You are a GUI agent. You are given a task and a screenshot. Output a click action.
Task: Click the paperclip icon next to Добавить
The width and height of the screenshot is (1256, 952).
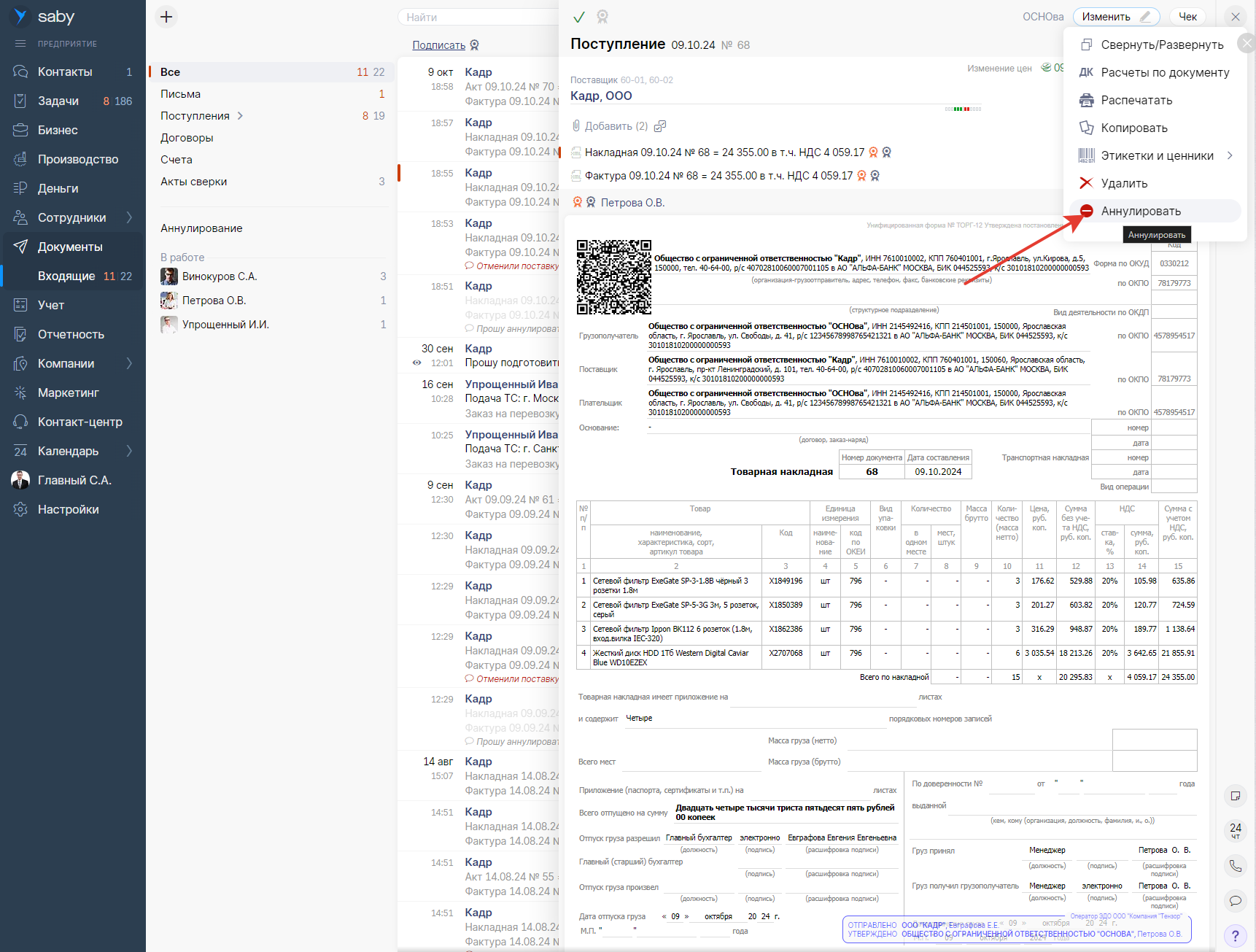(x=576, y=126)
